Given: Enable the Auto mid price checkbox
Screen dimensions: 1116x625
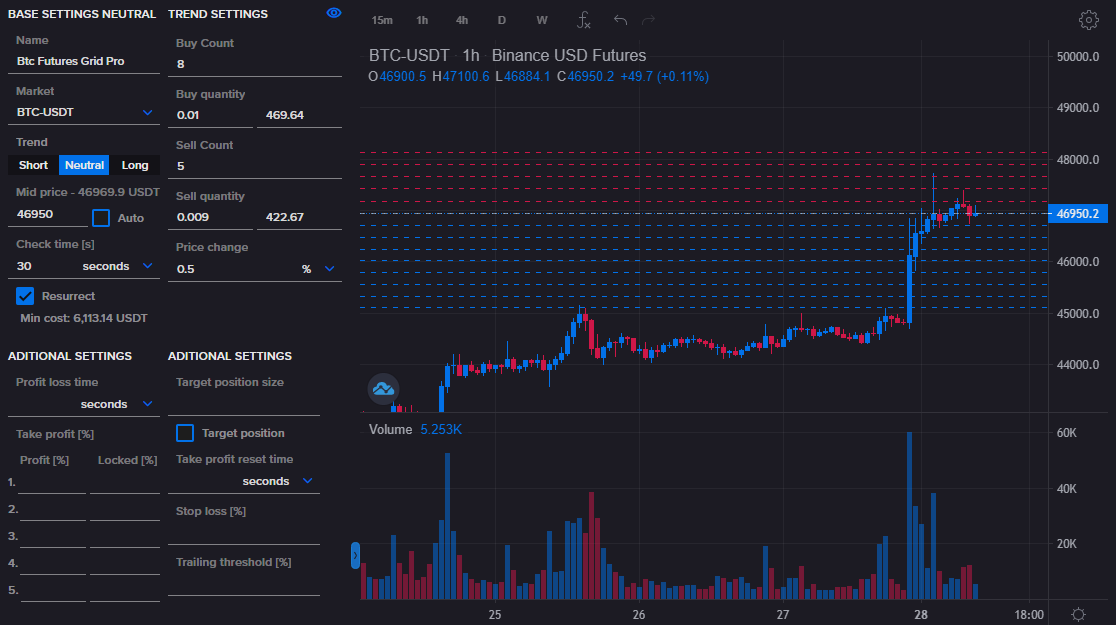Looking at the screenshot, I should pos(101,218).
